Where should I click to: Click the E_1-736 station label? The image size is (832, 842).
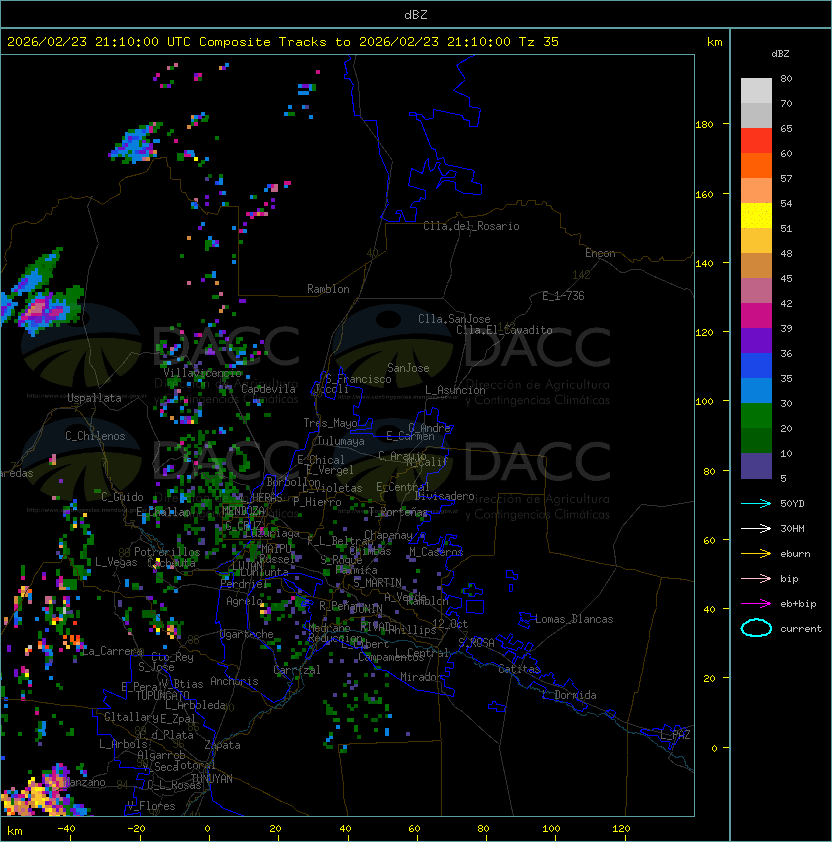(563, 296)
